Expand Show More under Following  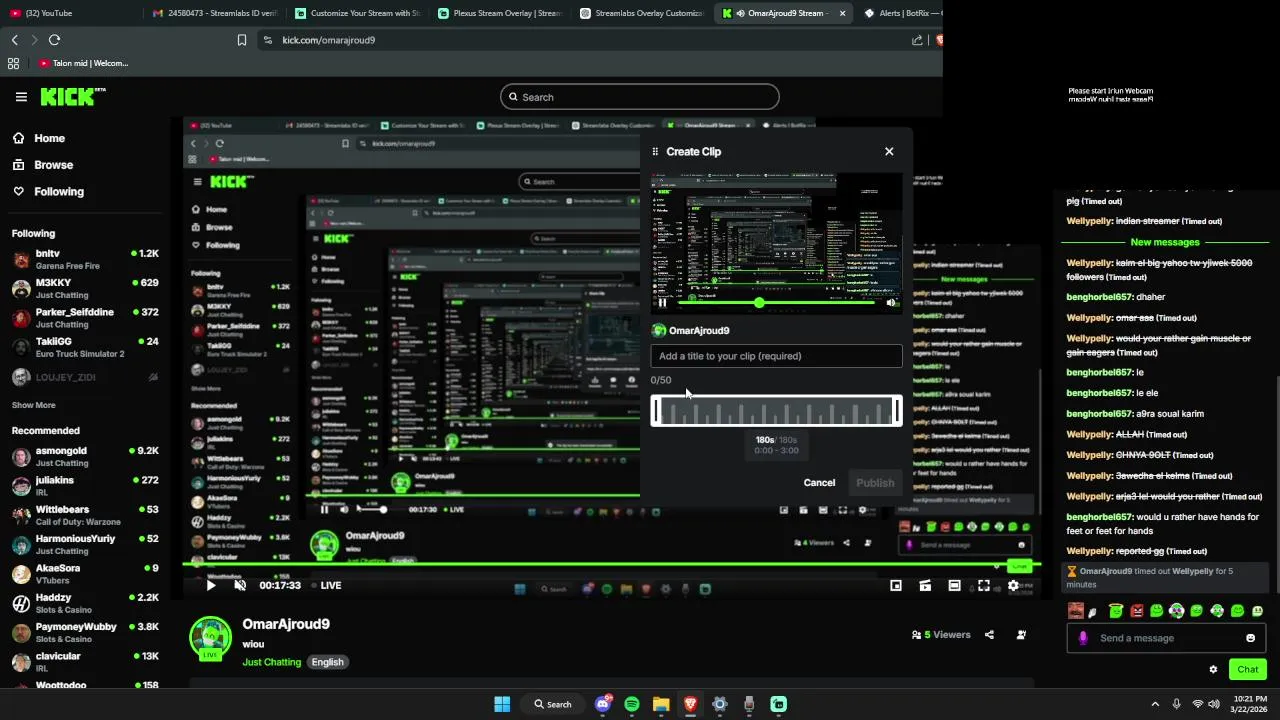pos(33,405)
